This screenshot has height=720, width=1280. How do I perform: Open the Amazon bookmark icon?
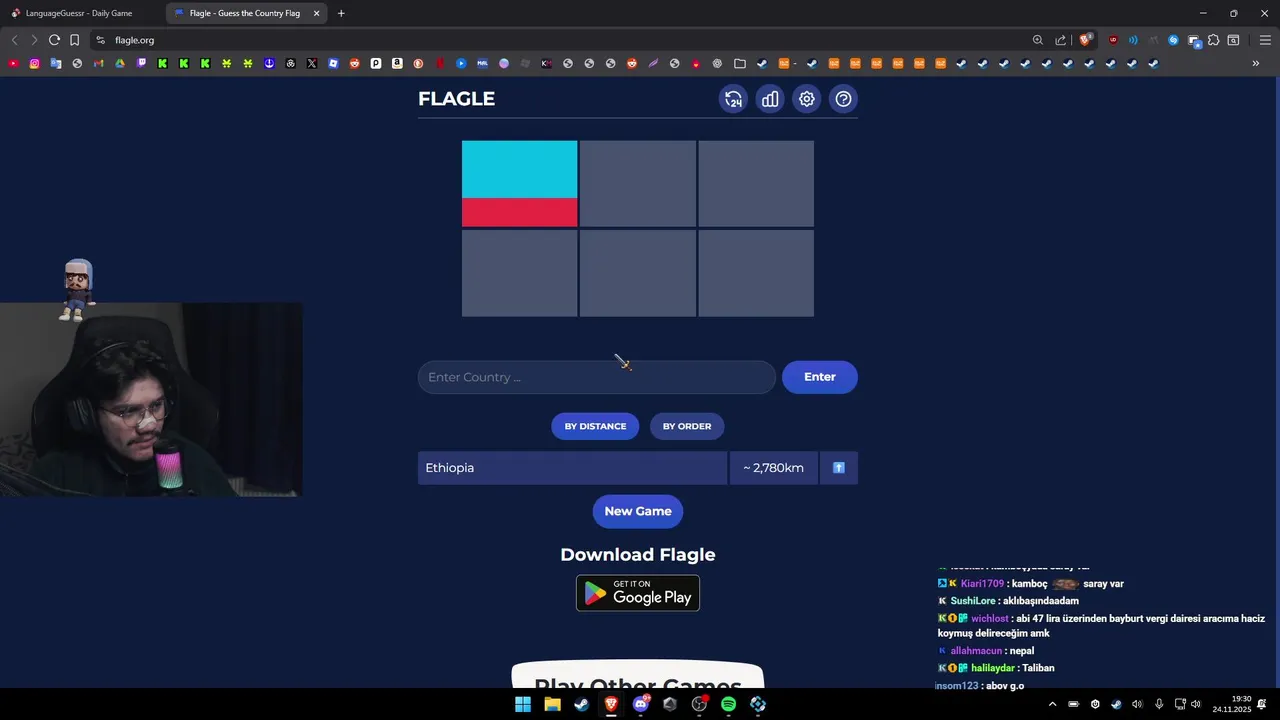click(397, 63)
